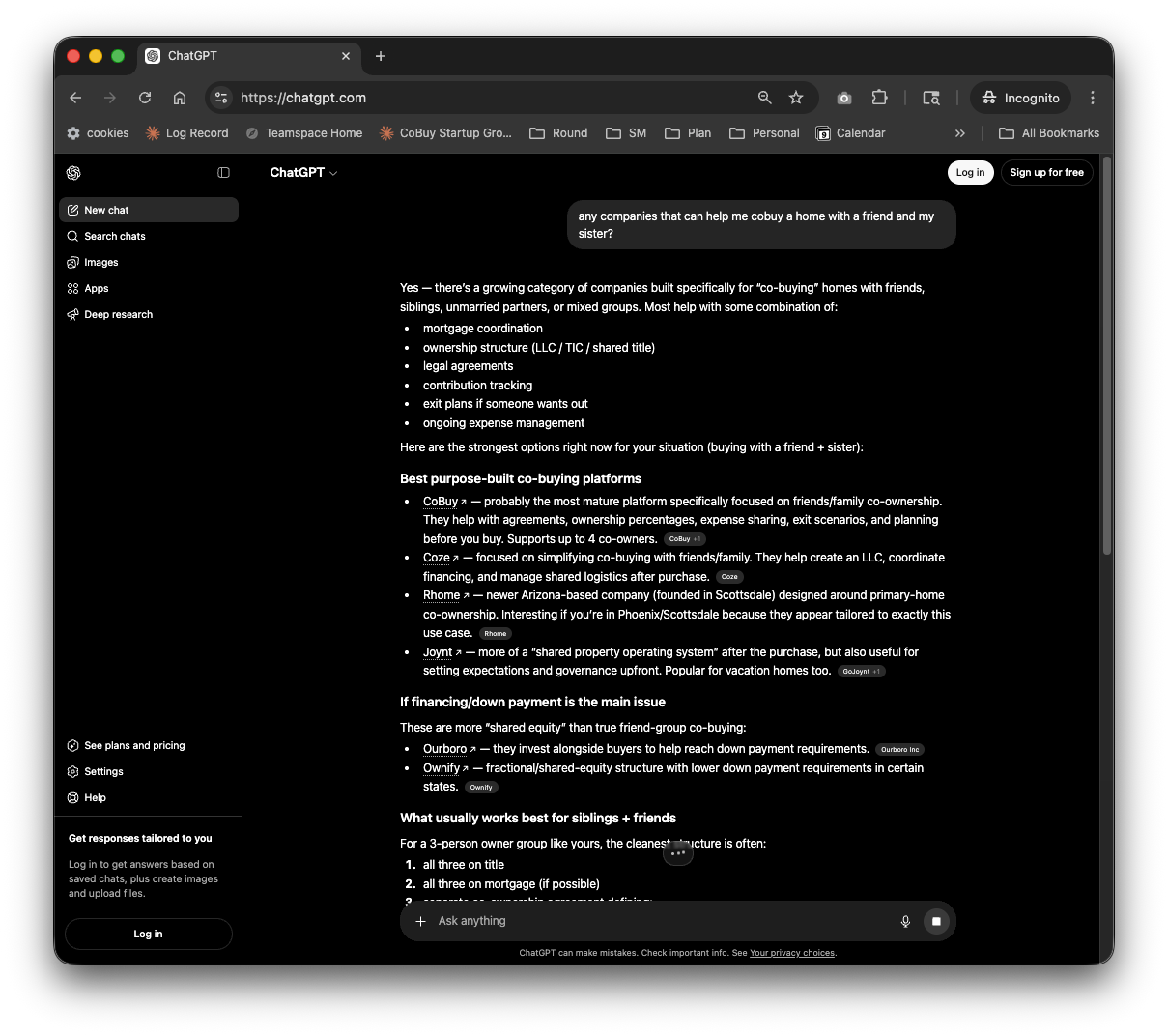Open the Joynt link

tap(442, 652)
